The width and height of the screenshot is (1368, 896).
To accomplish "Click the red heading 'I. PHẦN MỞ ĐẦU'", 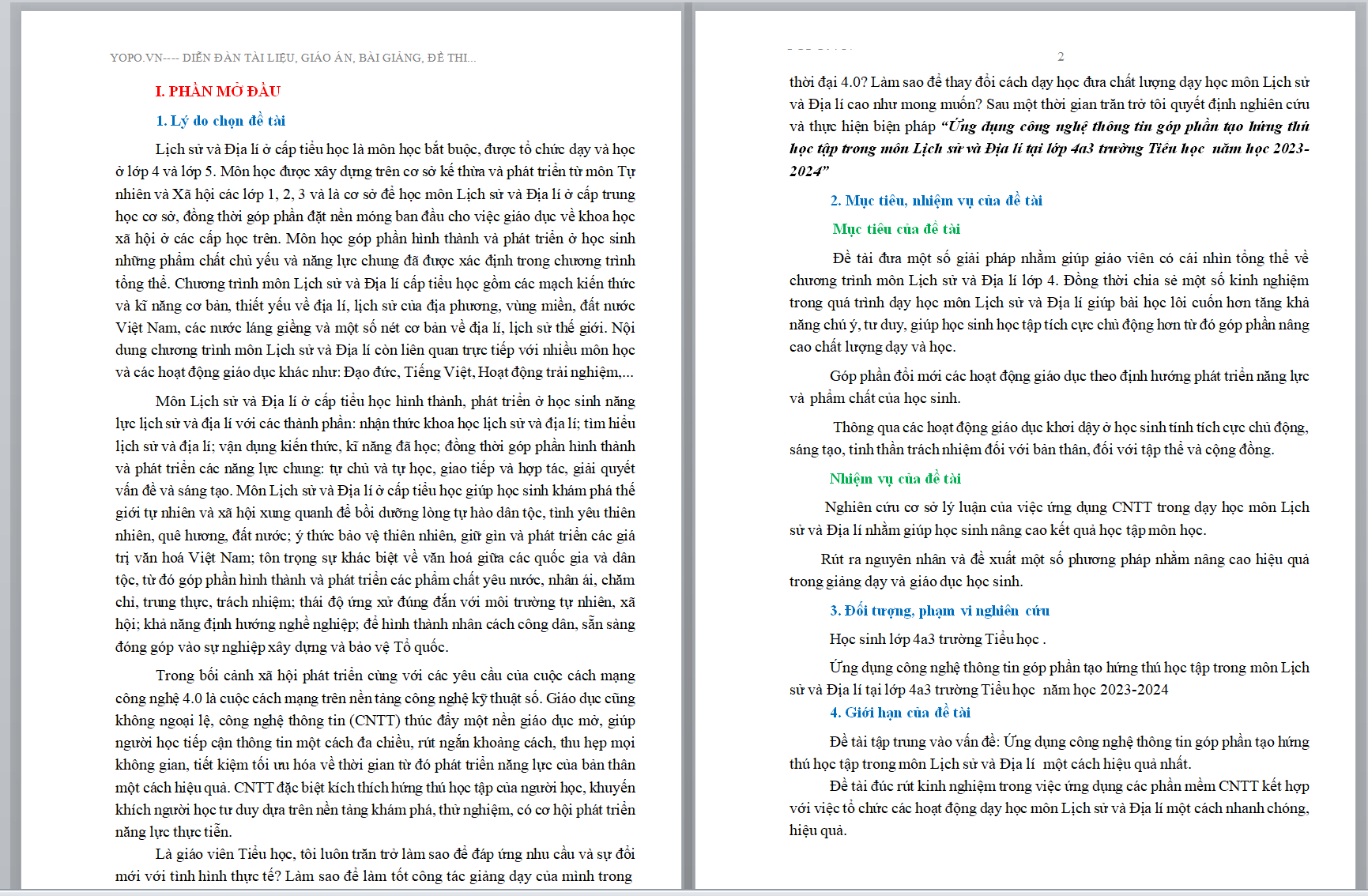I will [x=218, y=92].
